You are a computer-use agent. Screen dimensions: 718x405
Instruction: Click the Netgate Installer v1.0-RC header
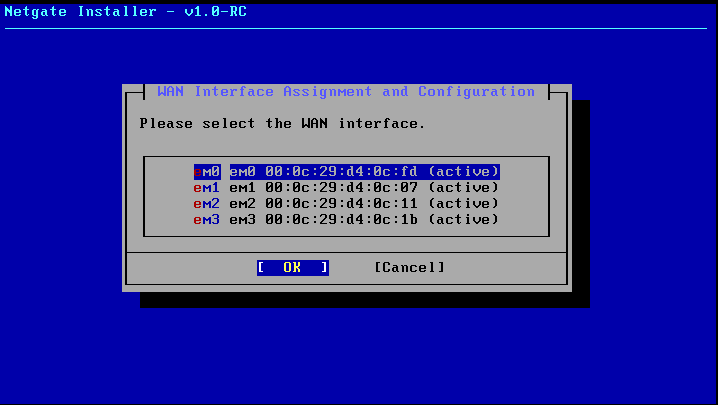pyautogui.click(x=126, y=11)
